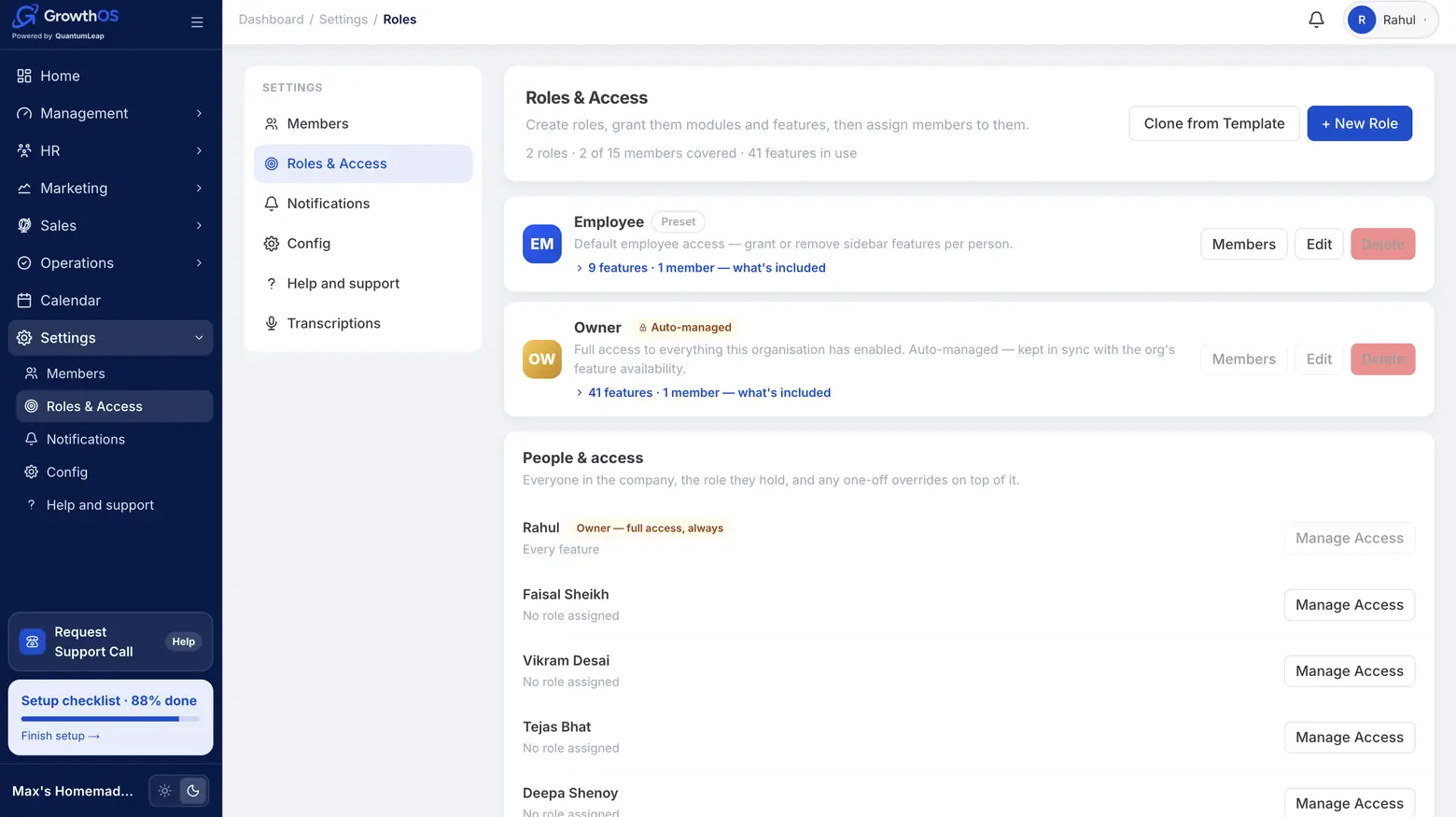Open Help and support in main sidebar
1456x817 pixels.
pyautogui.click(x=115, y=505)
